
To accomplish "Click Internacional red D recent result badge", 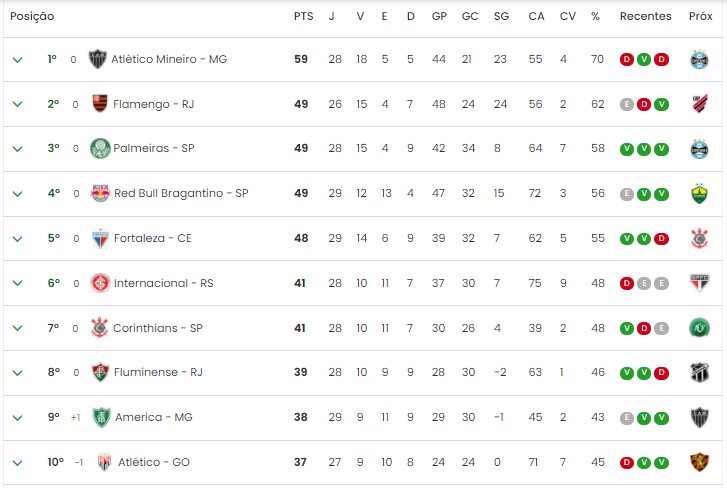I will (x=626, y=284).
